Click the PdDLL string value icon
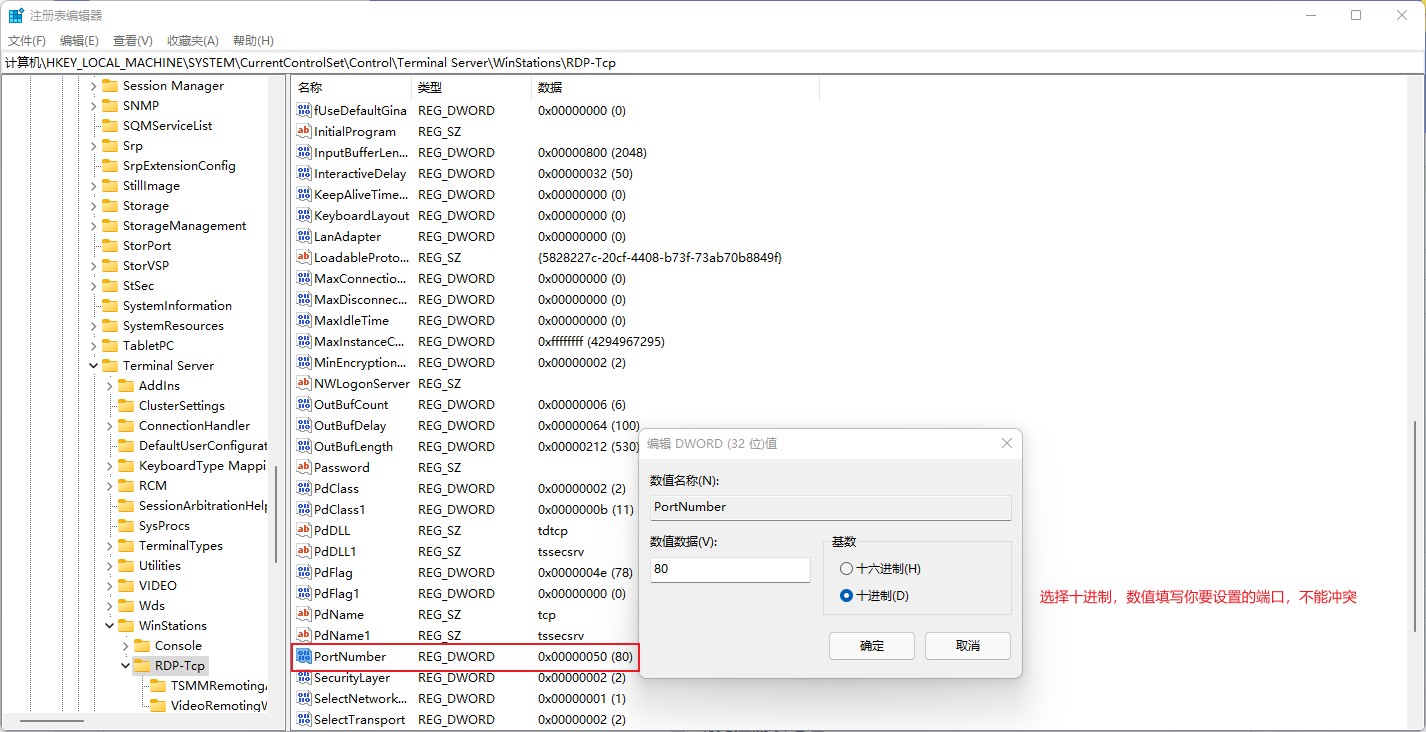Viewport: 1426px width, 732px height. click(304, 531)
